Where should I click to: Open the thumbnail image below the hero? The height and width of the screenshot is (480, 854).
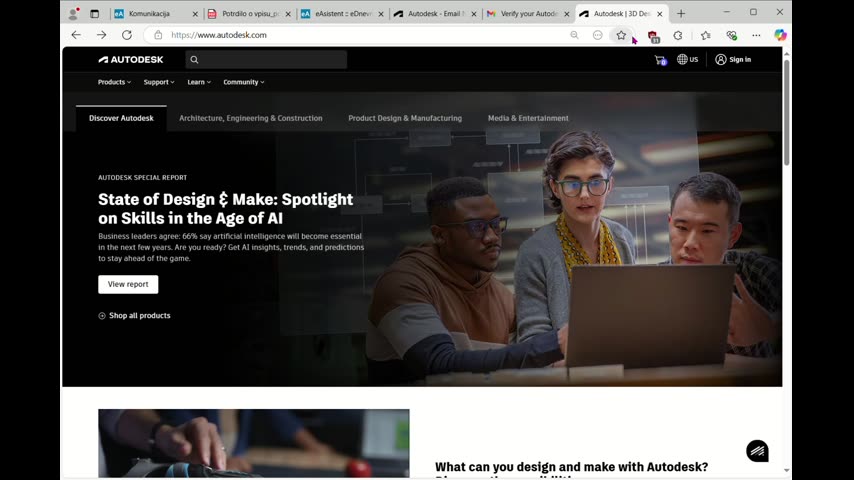click(254, 443)
